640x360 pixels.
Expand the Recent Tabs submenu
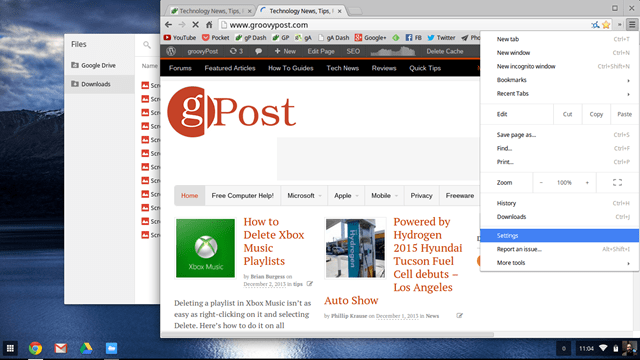(x=560, y=93)
